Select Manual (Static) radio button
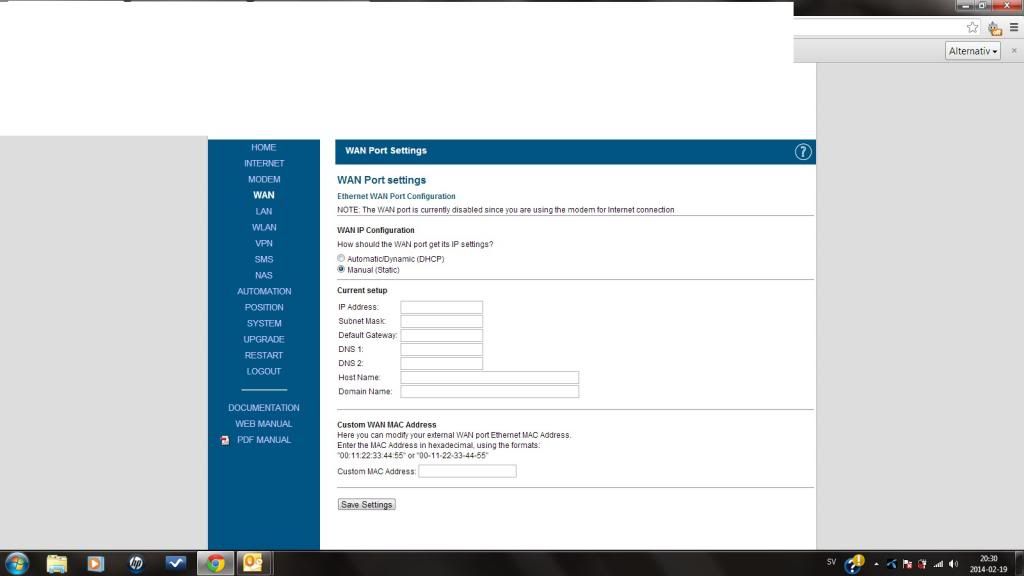1024x576 pixels. (341, 270)
